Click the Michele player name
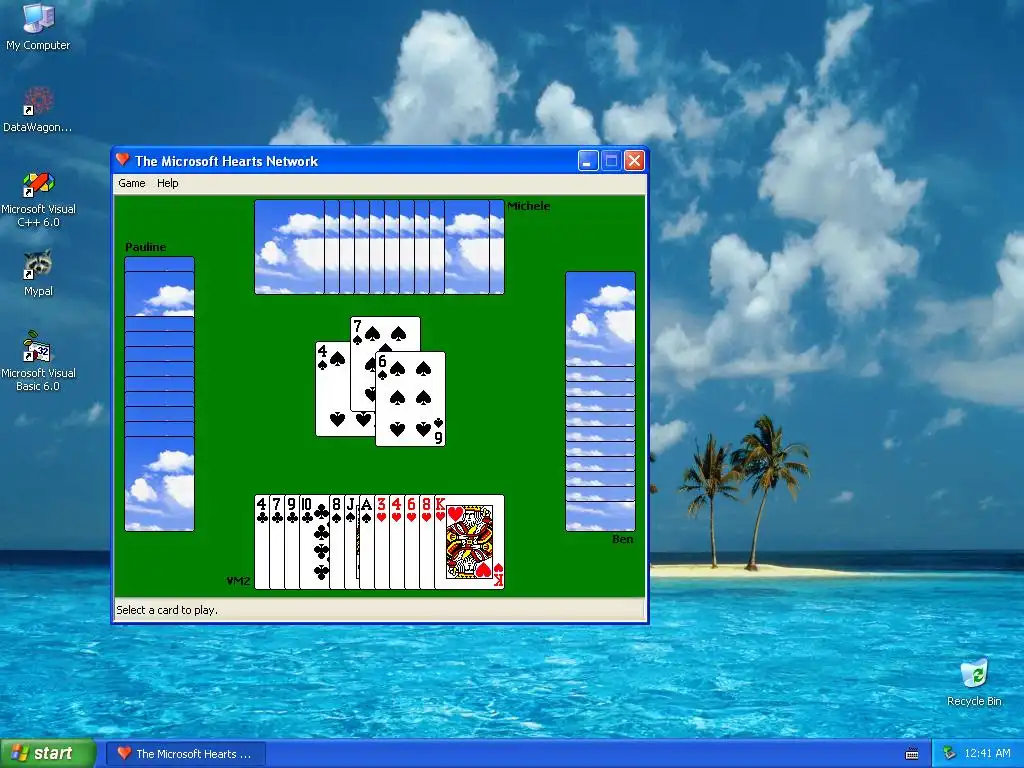 click(x=528, y=206)
